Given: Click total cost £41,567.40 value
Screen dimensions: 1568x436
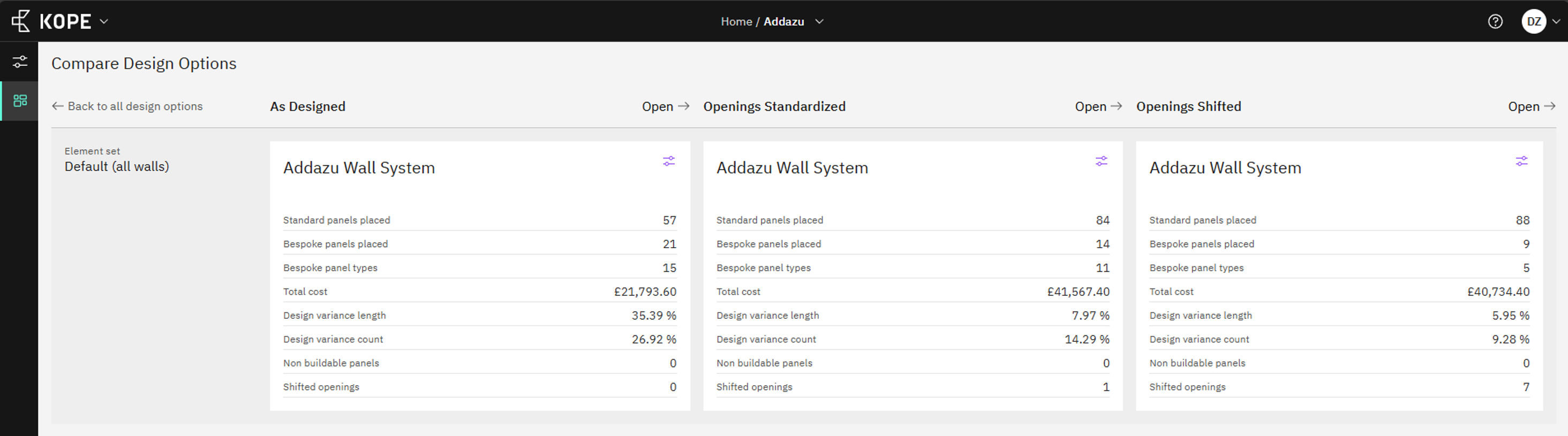Looking at the screenshot, I should (1078, 292).
